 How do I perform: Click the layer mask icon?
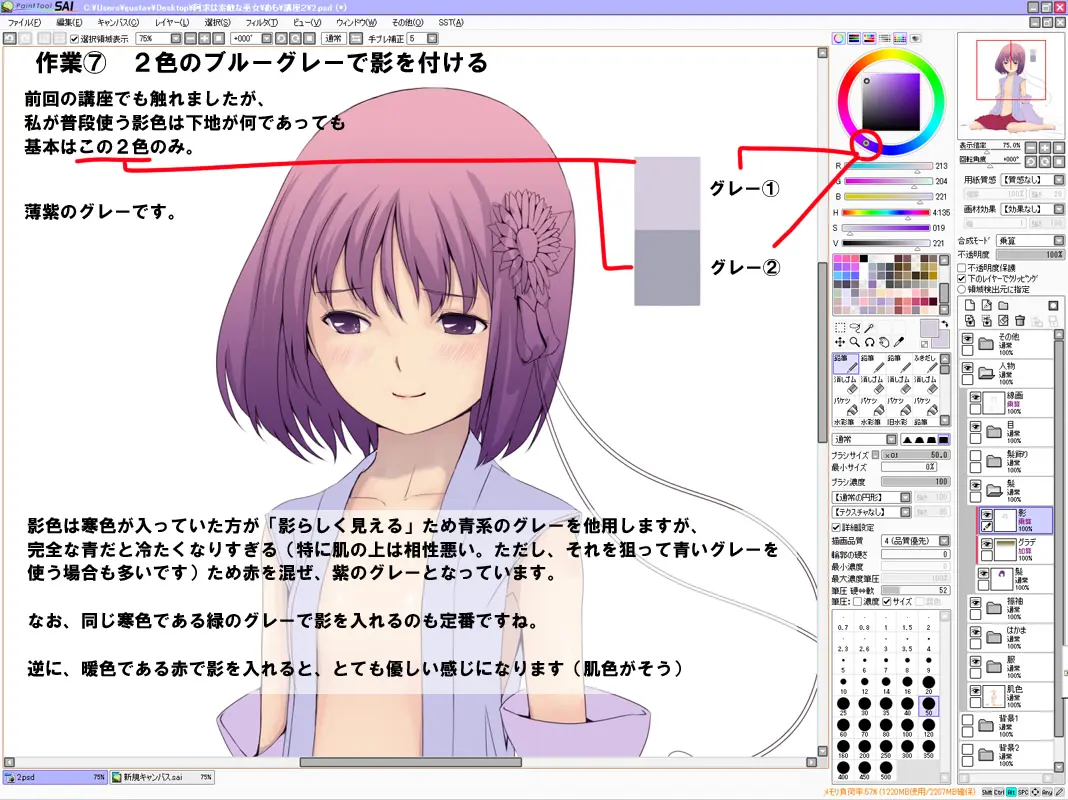pos(1053,306)
